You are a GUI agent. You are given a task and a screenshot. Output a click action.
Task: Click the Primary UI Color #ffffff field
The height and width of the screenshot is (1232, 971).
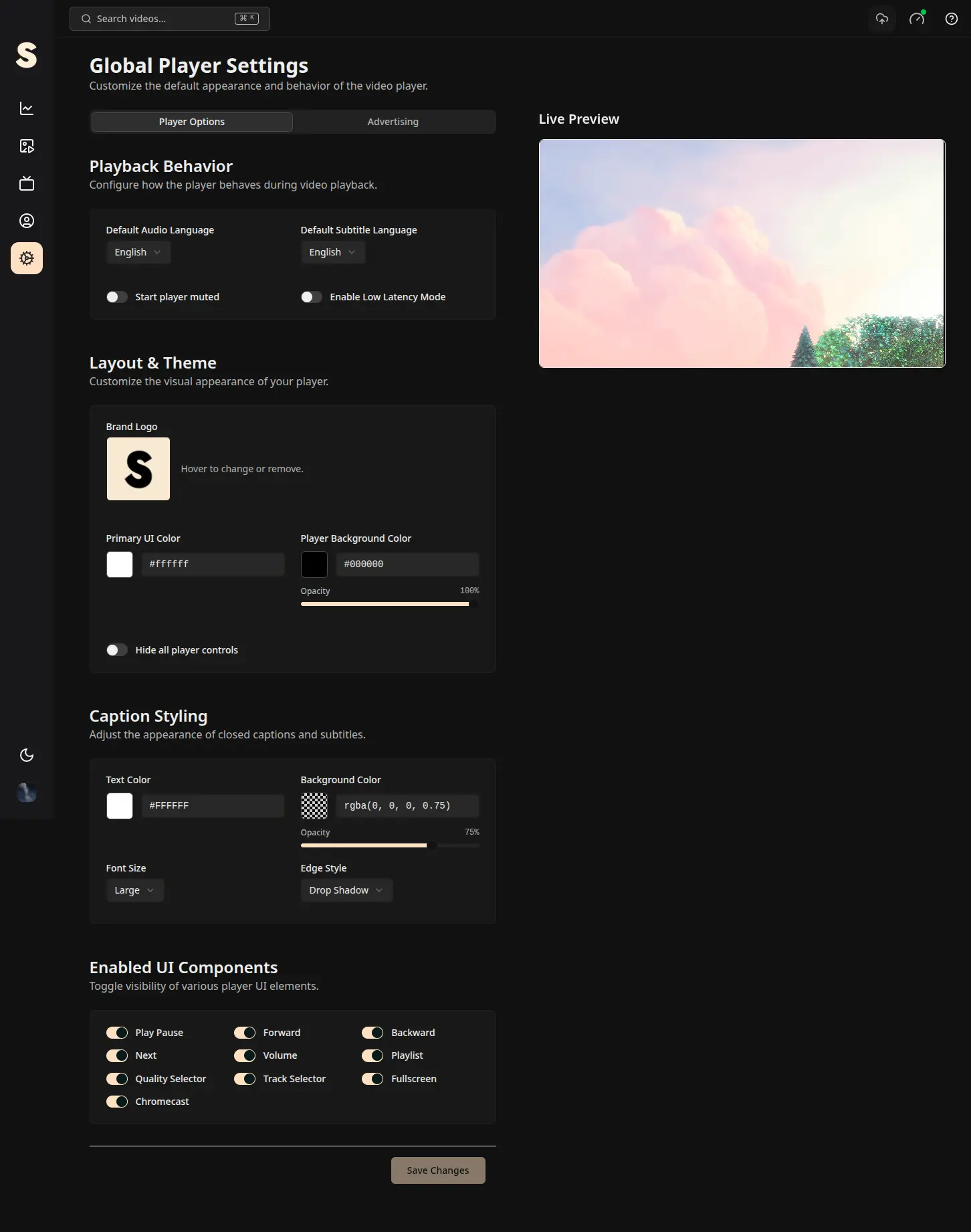[x=213, y=564]
